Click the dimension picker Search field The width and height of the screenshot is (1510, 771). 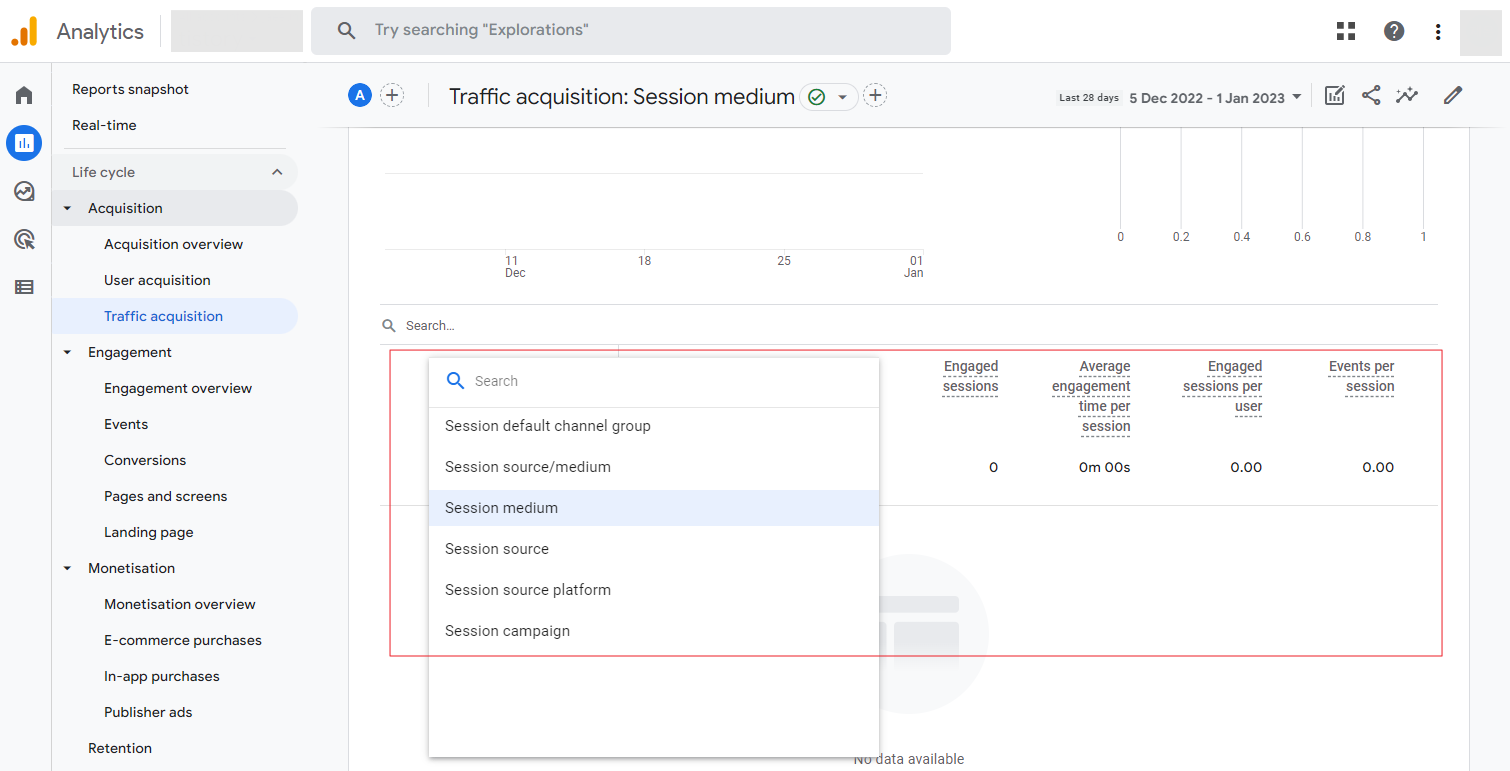(x=660, y=381)
